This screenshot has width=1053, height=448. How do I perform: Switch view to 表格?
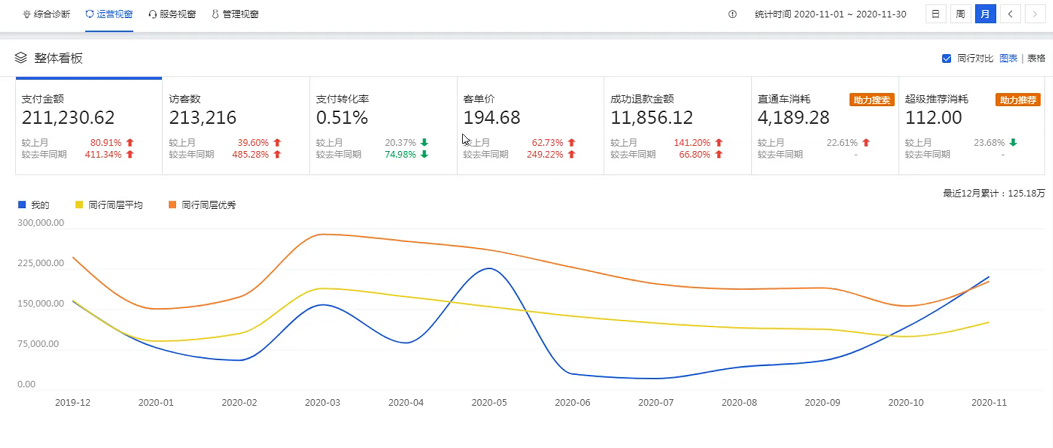tap(1036, 58)
